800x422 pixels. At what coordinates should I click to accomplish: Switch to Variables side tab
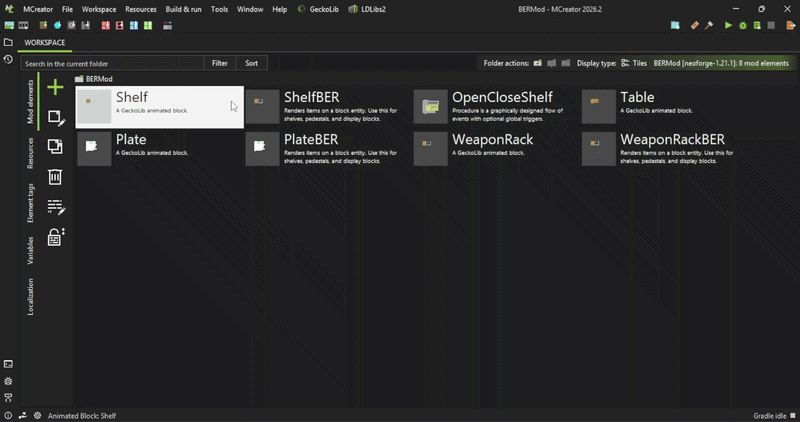click(x=31, y=250)
